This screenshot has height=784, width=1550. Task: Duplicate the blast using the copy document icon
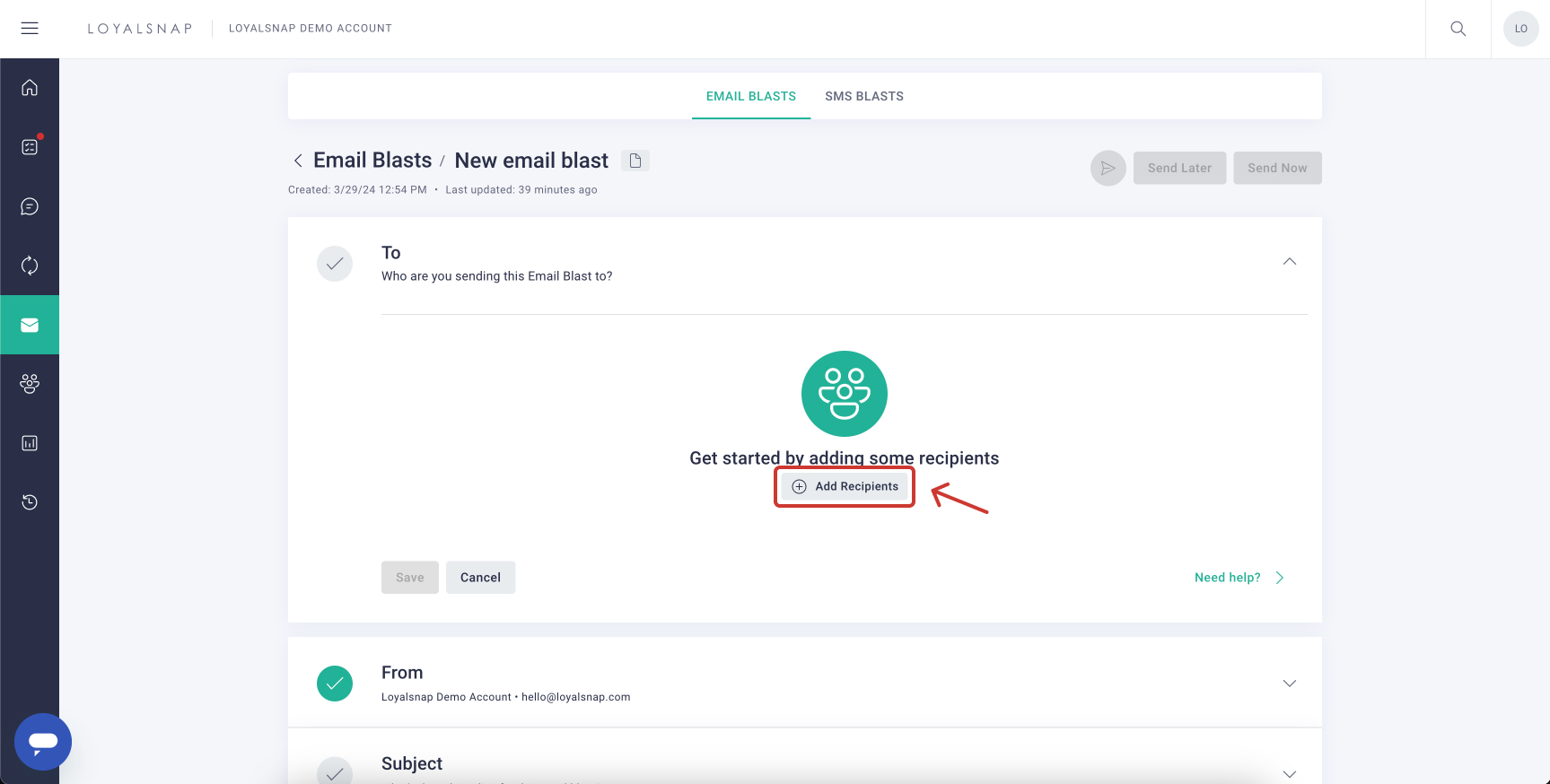click(635, 160)
